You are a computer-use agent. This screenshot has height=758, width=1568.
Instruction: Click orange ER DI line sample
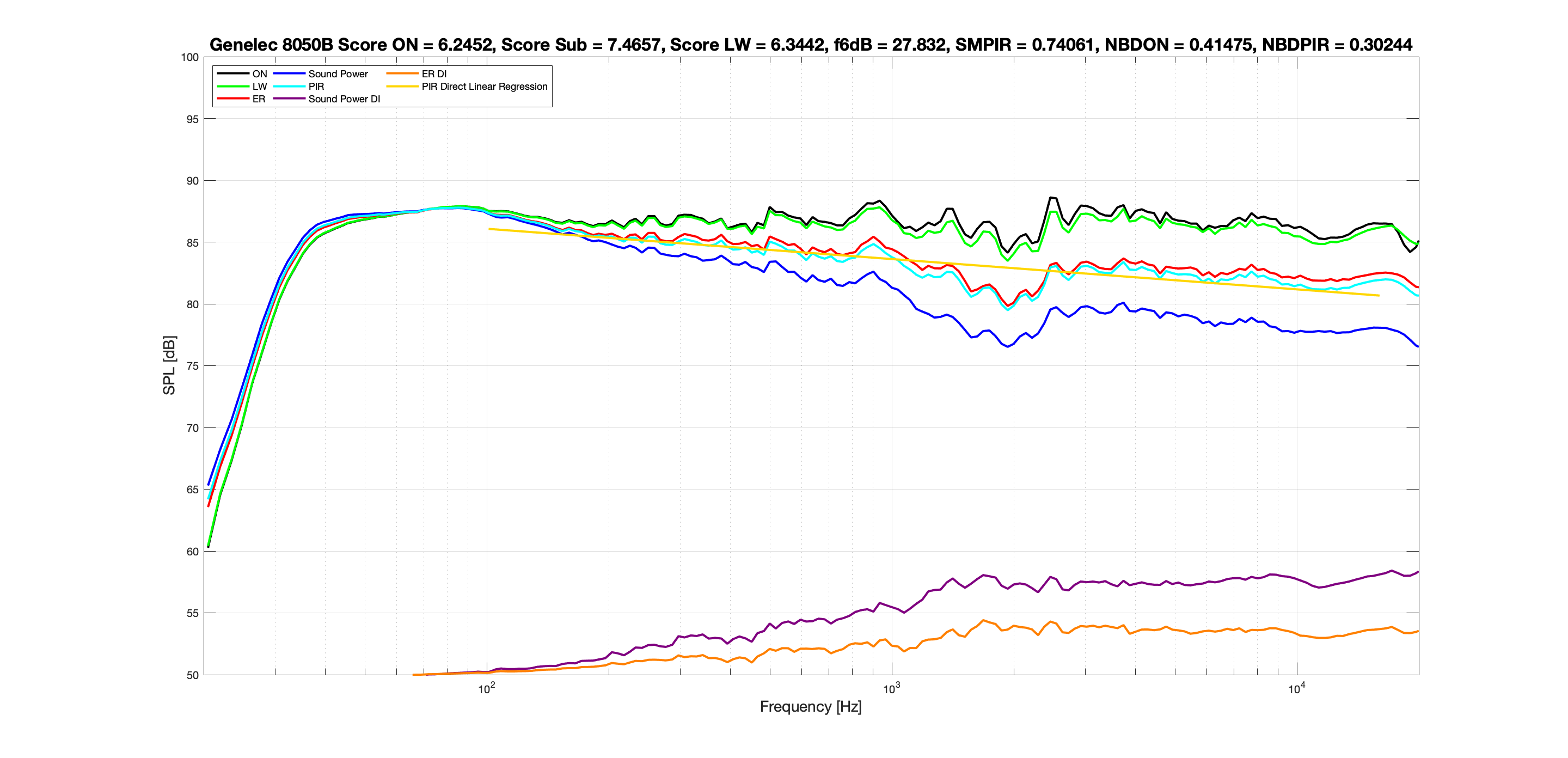point(402,74)
